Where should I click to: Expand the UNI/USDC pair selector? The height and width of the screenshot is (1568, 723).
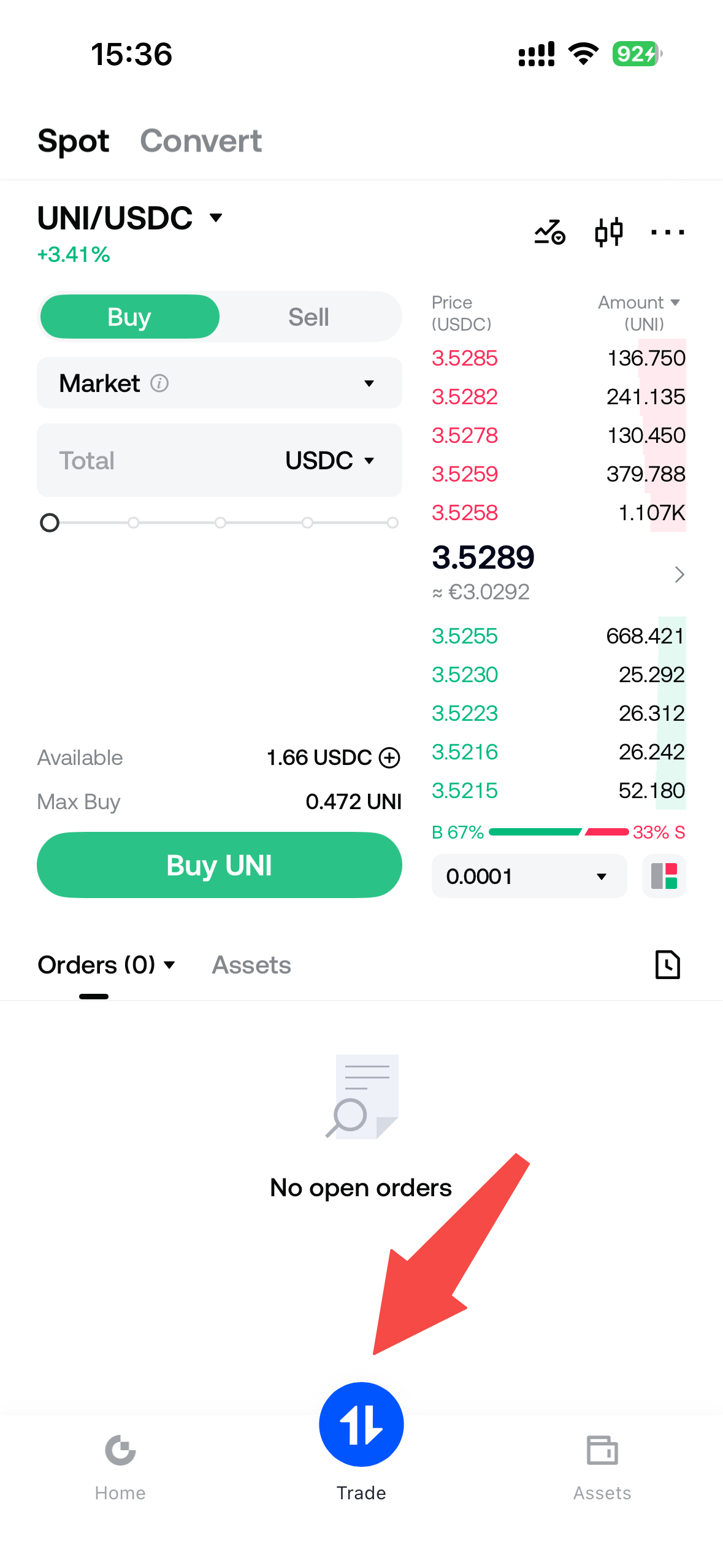click(x=130, y=218)
